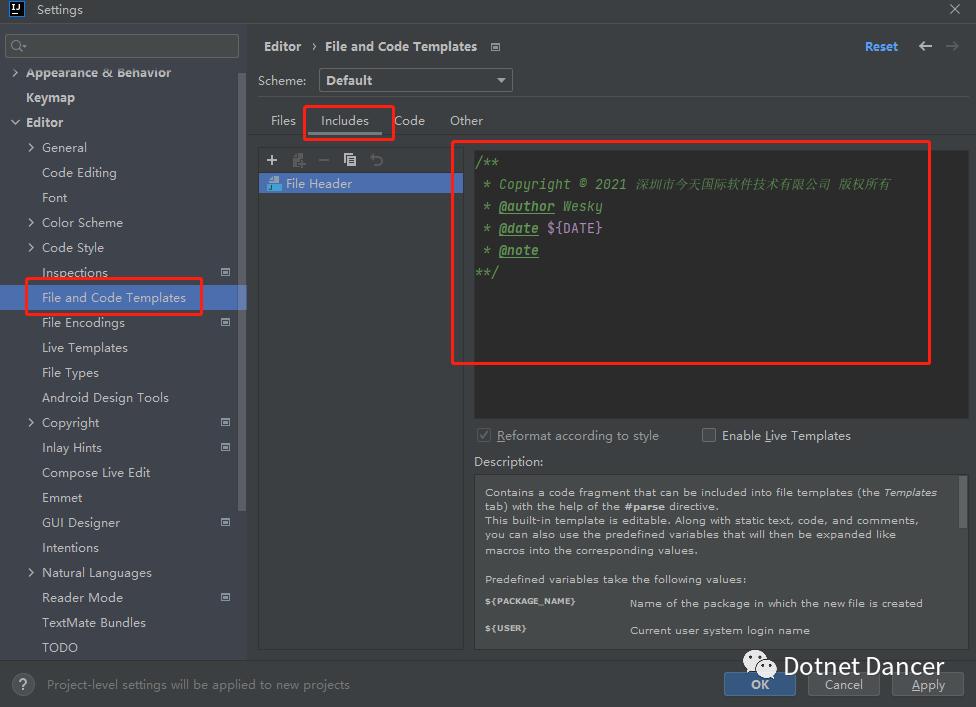Select Emmet settings
Screen dimensions: 976x707
(62, 497)
